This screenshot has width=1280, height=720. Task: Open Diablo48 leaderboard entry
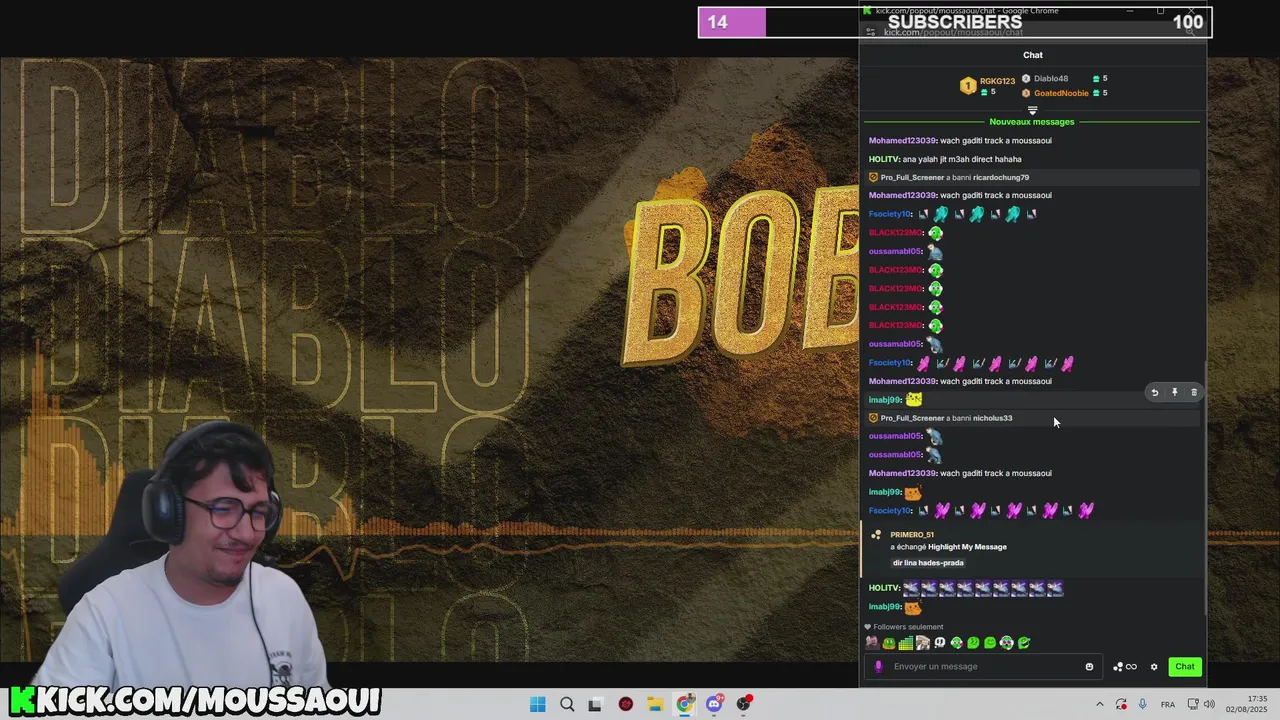tap(1051, 78)
